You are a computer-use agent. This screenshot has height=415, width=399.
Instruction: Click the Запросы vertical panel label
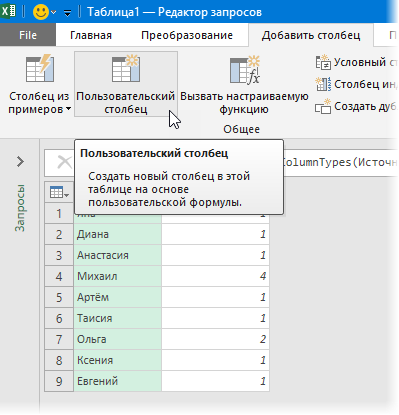(x=20, y=207)
